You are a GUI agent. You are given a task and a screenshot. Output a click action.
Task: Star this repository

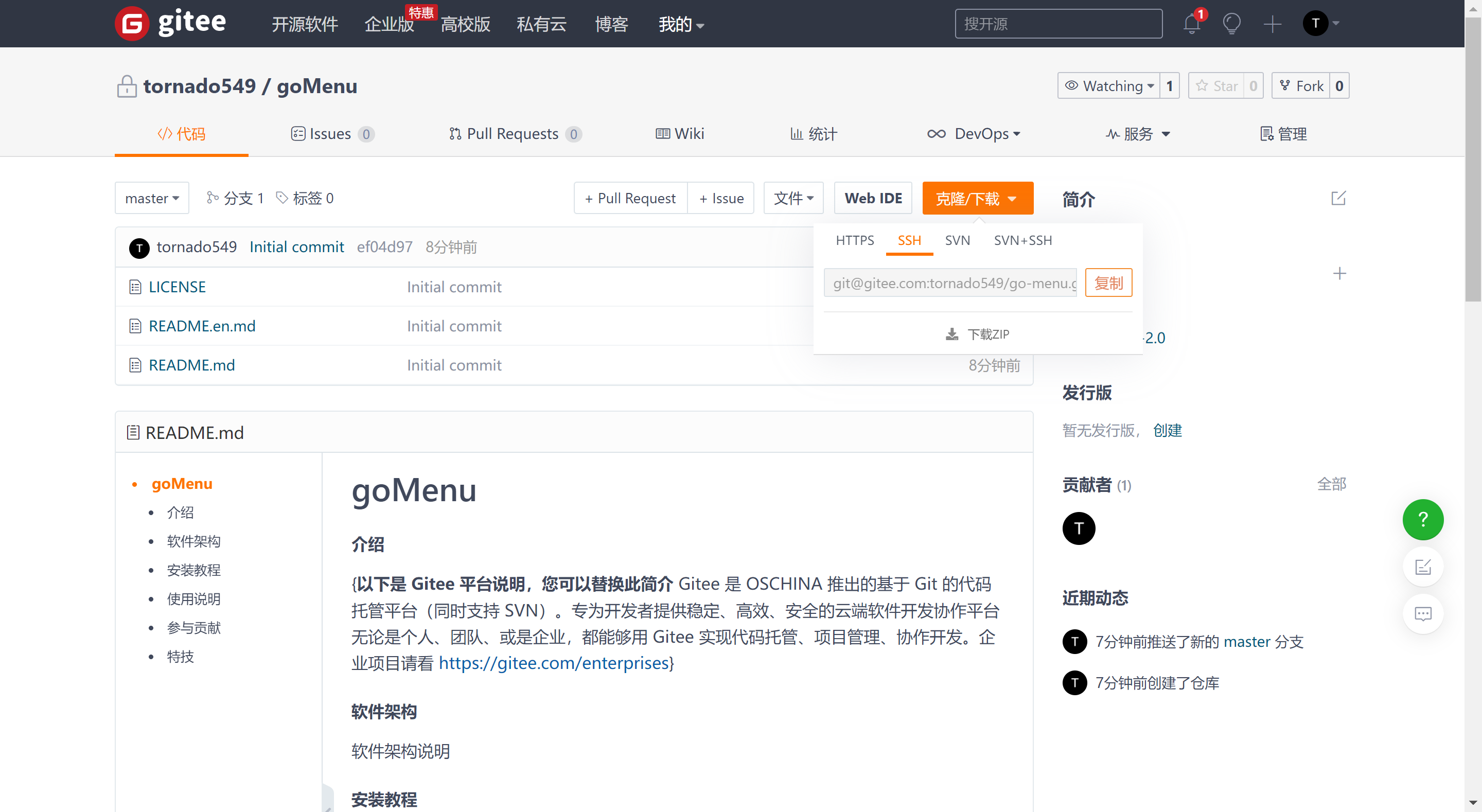click(1216, 86)
